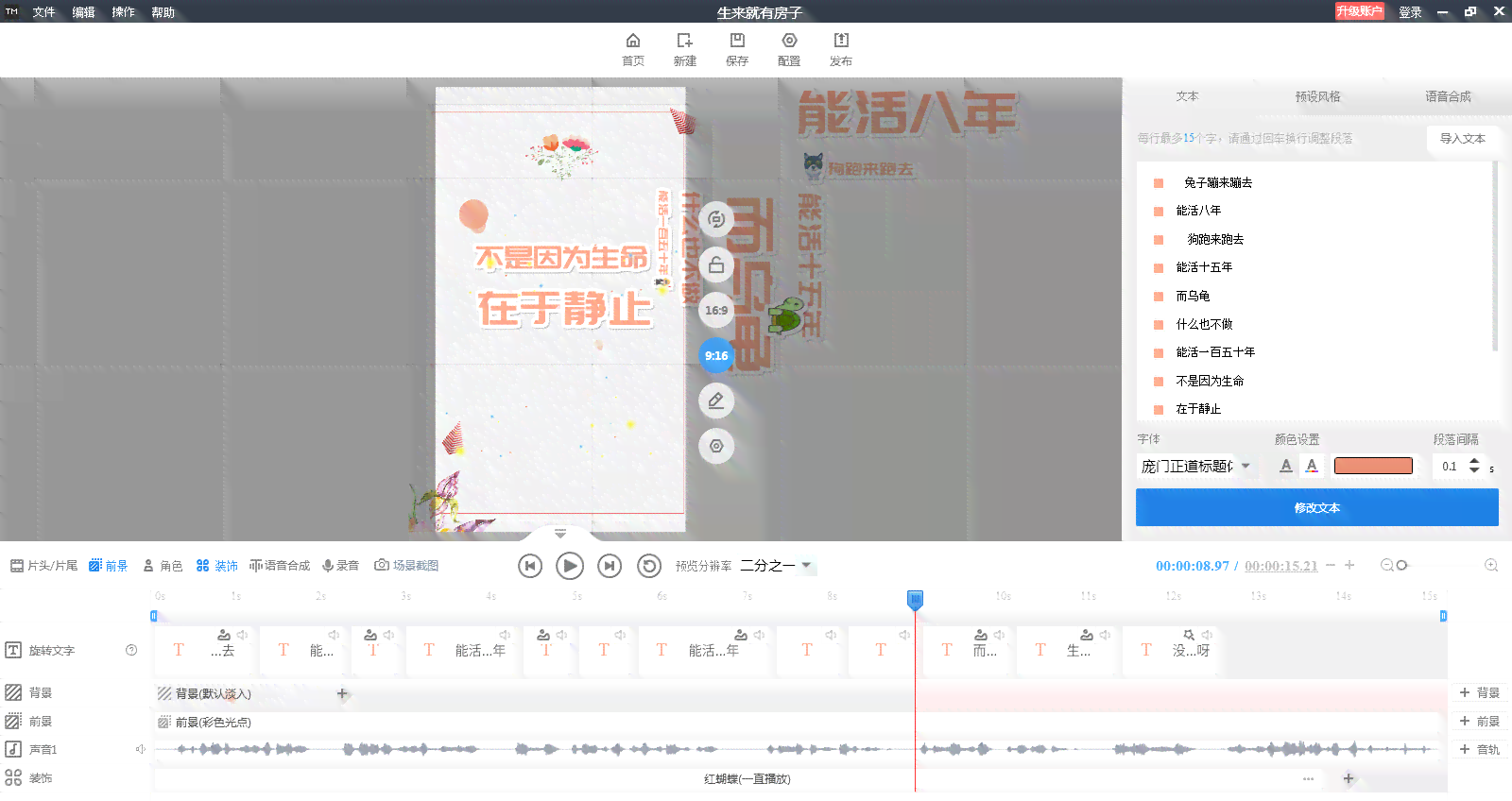
Task: Switch to 文本 tab
Action: (x=1187, y=96)
